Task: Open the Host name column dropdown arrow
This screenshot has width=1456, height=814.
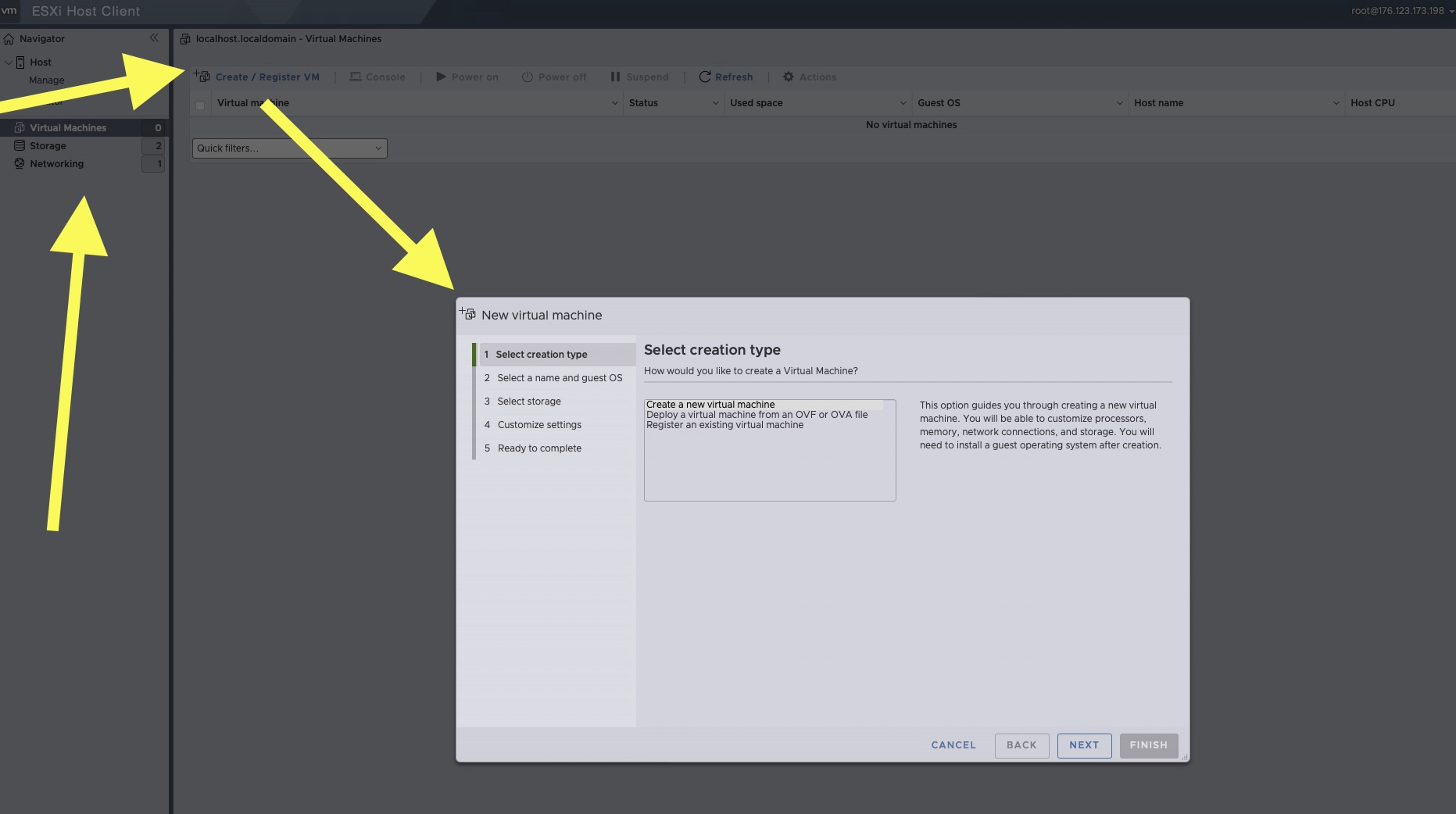Action: click(1336, 103)
